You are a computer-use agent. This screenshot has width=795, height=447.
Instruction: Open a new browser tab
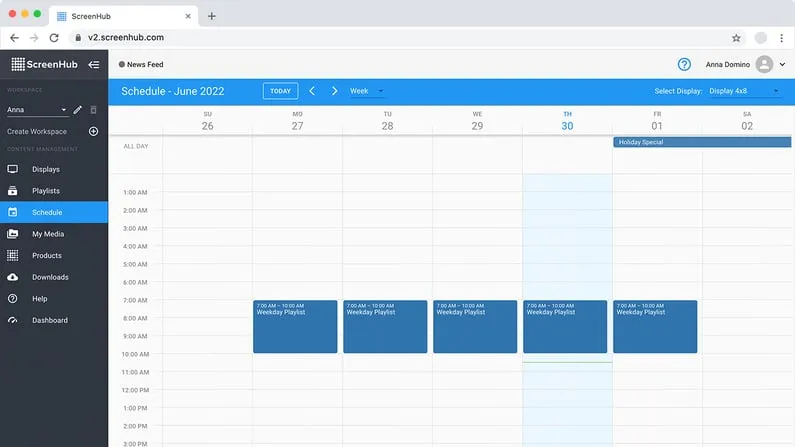(x=211, y=16)
